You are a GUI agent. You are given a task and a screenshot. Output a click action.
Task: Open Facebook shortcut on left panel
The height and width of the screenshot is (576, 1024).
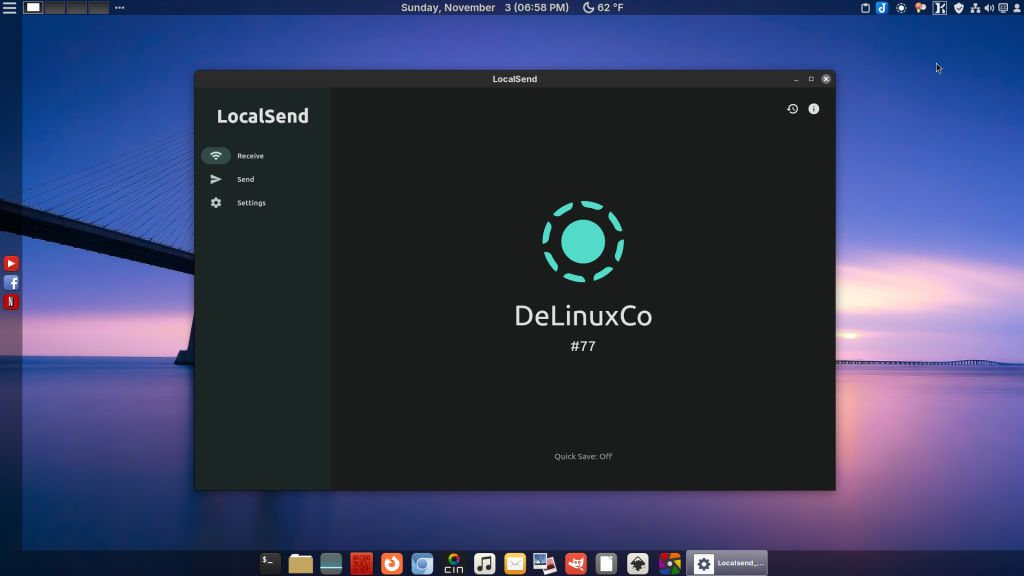(x=11, y=283)
